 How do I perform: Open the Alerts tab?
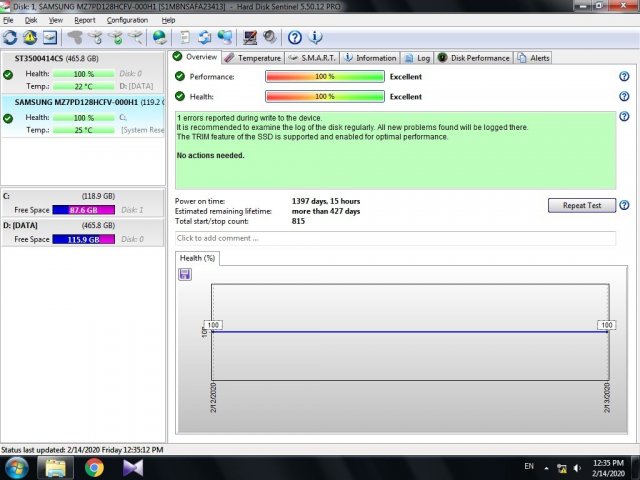coord(533,58)
